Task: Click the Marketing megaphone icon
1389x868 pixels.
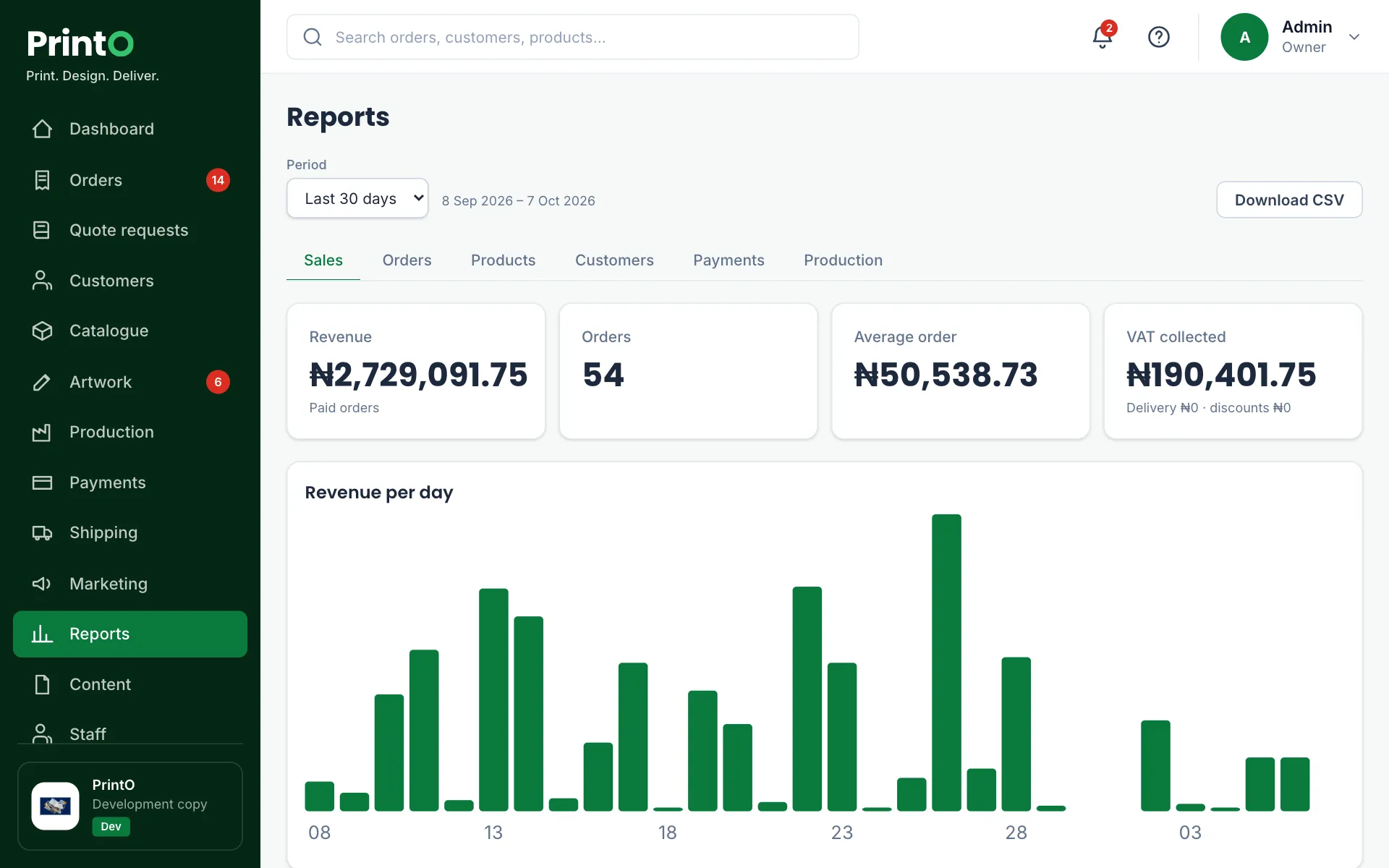Action: click(x=42, y=584)
